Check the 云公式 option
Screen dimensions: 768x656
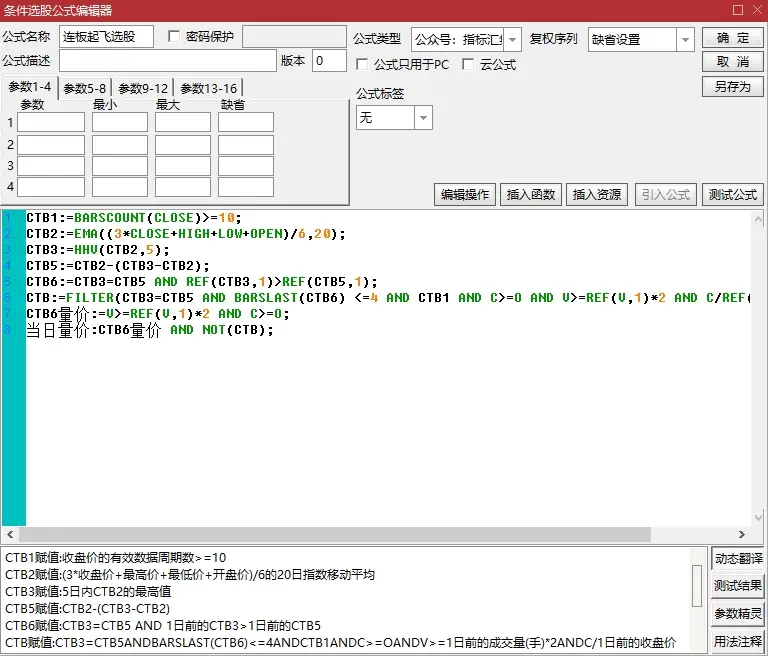pyautogui.click(x=468, y=65)
